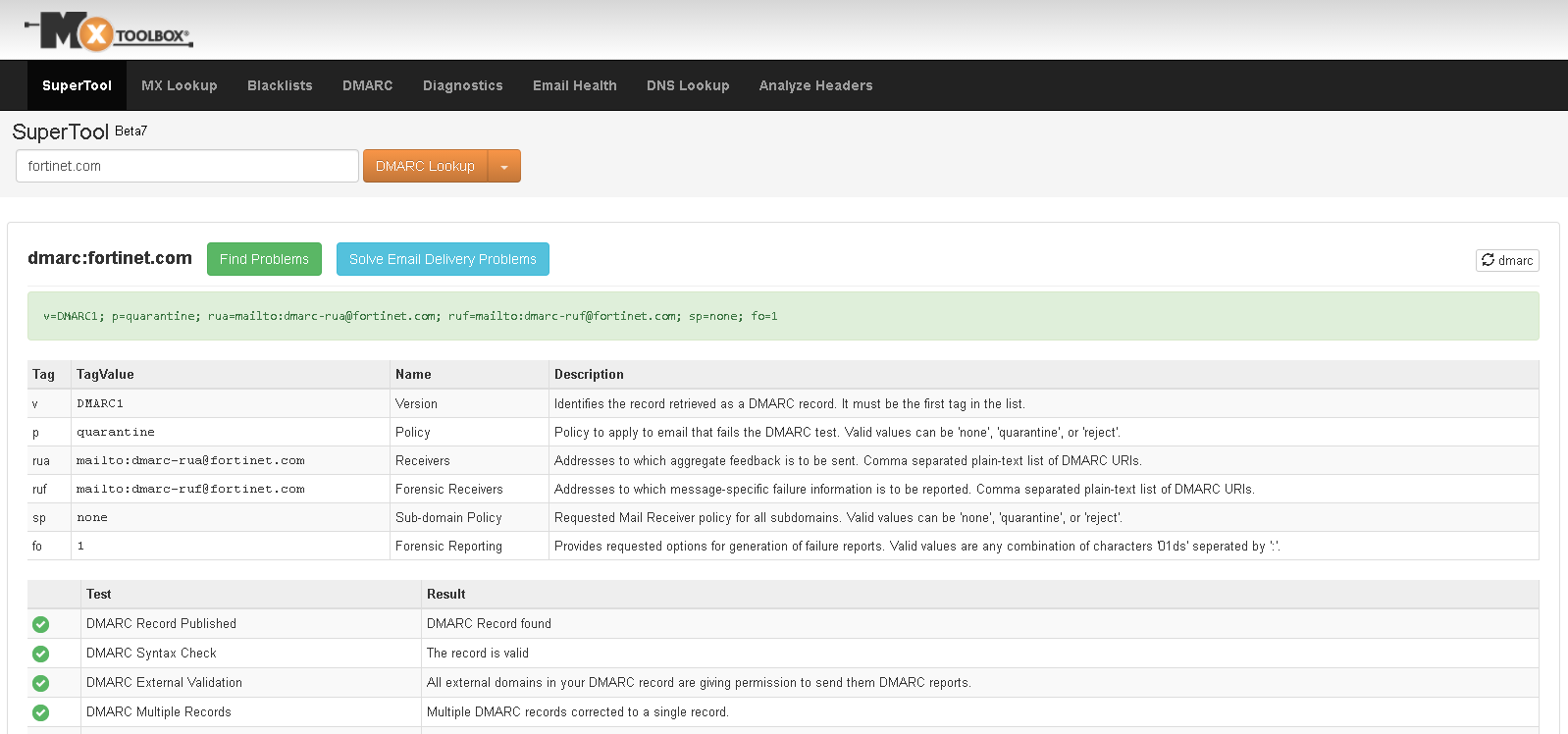Open the Email Health tab

click(575, 85)
